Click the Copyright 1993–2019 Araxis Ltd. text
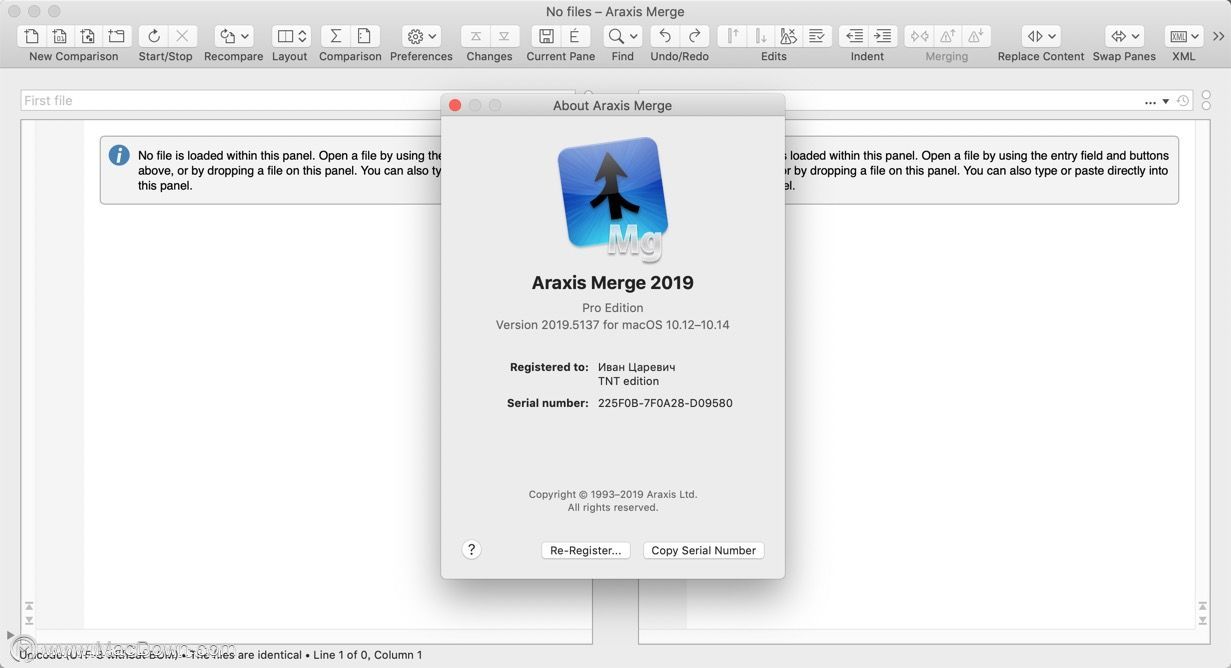Image resolution: width=1231 pixels, height=668 pixels. coord(613,494)
